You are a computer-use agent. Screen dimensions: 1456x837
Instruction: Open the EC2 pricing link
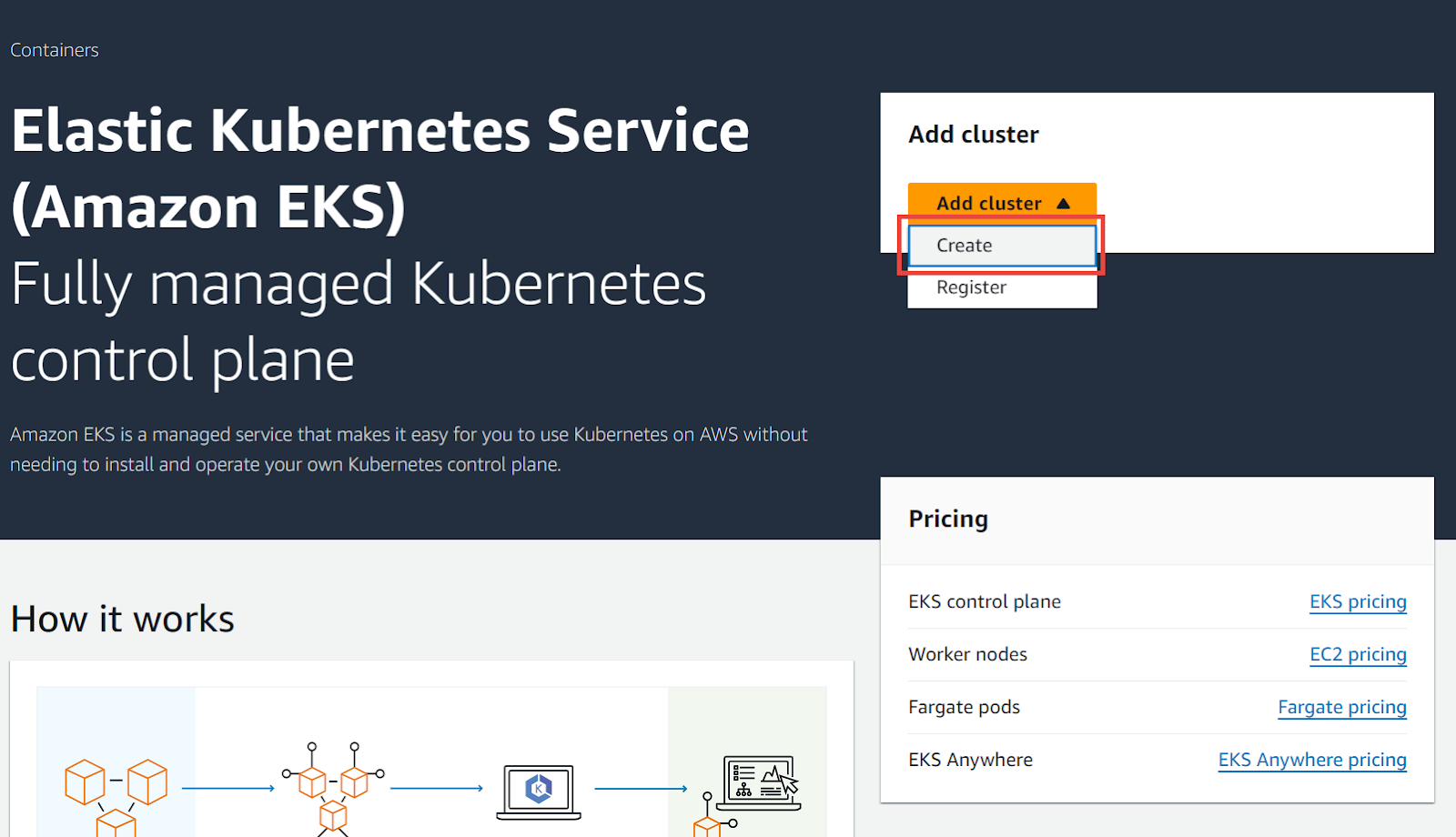(1358, 654)
